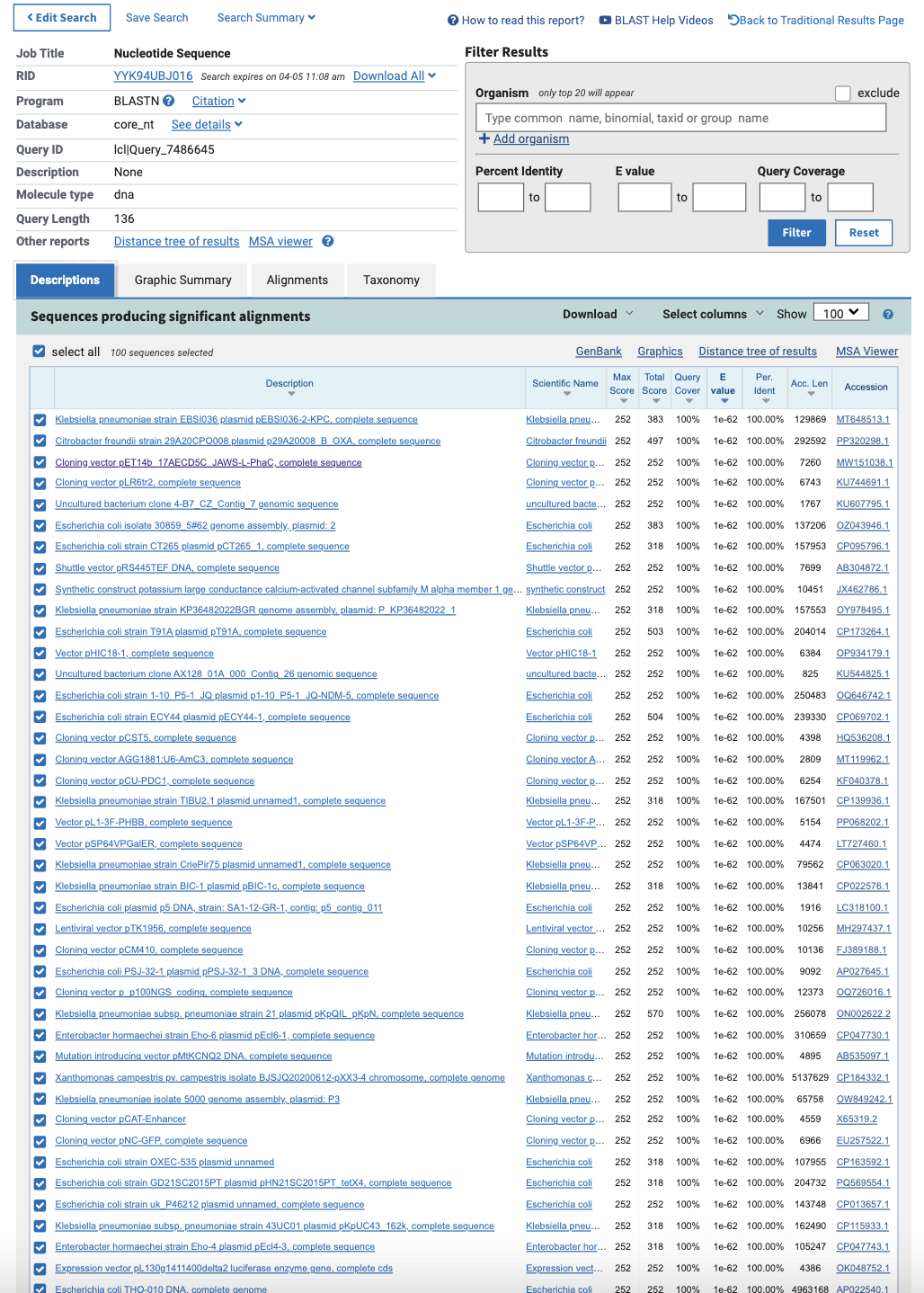Sort by Query Cover column arrow
924x1293 pixels.
(689, 401)
